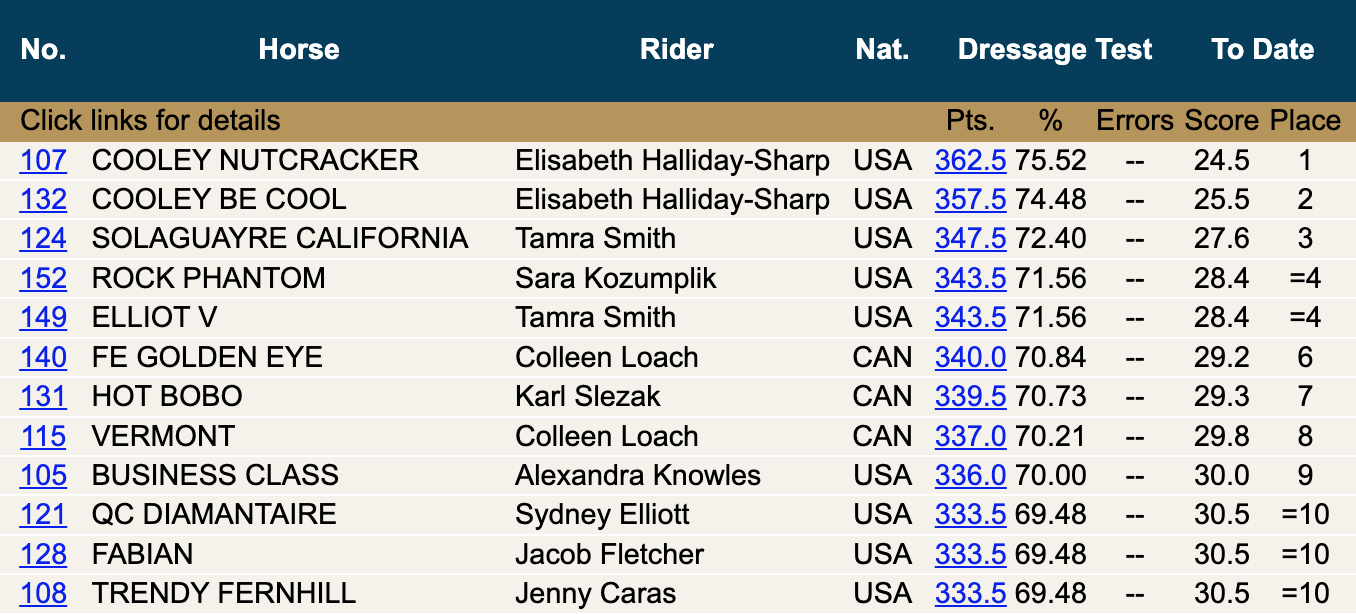The width and height of the screenshot is (1356, 614).
Task: Click entry number 131 for Hot Bobo
Action: point(43,396)
